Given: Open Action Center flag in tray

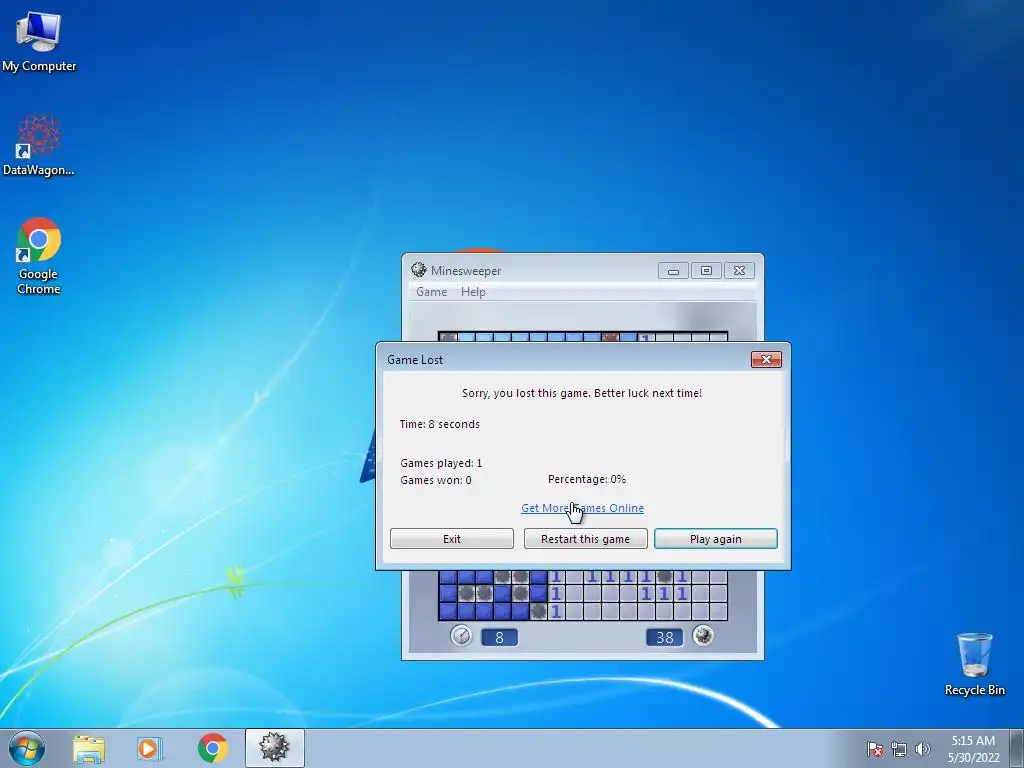Looking at the screenshot, I should point(874,749).
